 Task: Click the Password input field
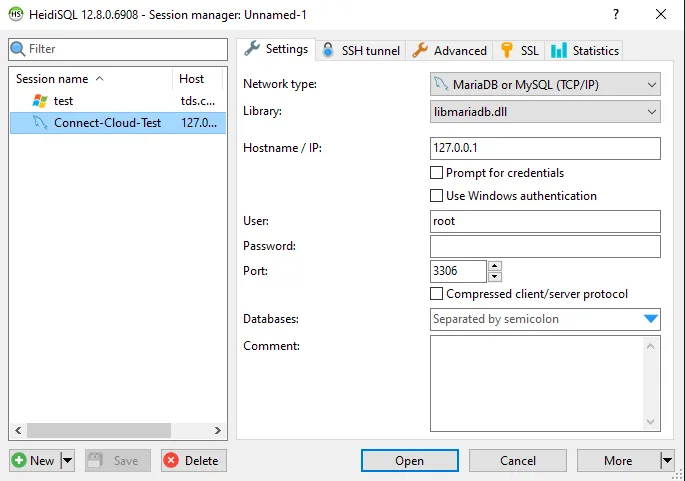(x=545, y=246)
